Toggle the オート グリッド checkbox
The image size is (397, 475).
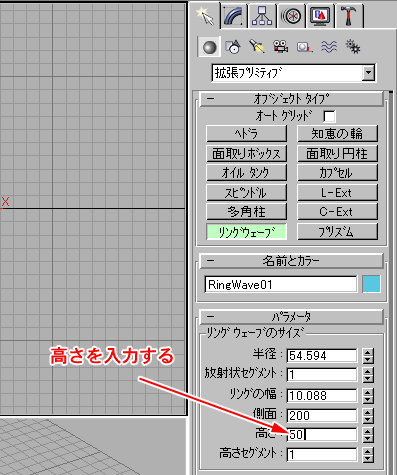[329, 116]
